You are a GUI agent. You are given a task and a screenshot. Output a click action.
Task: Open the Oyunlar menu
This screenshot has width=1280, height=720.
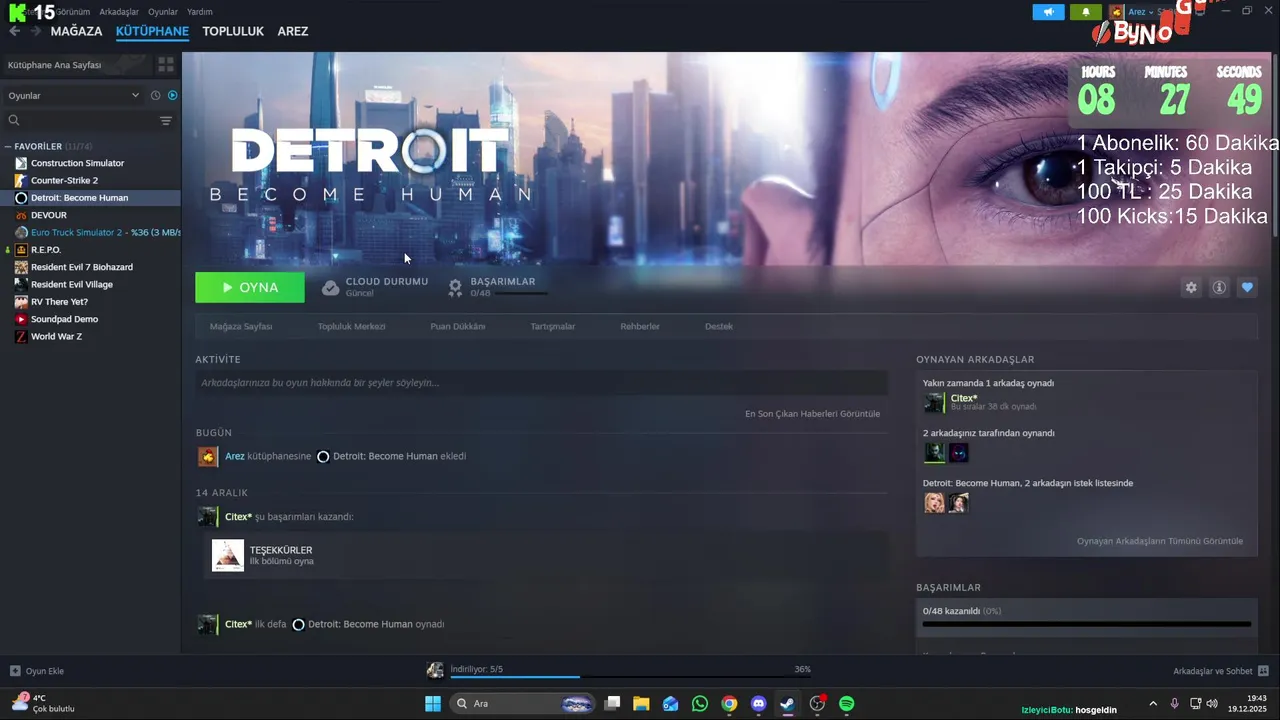click(163, 12)
